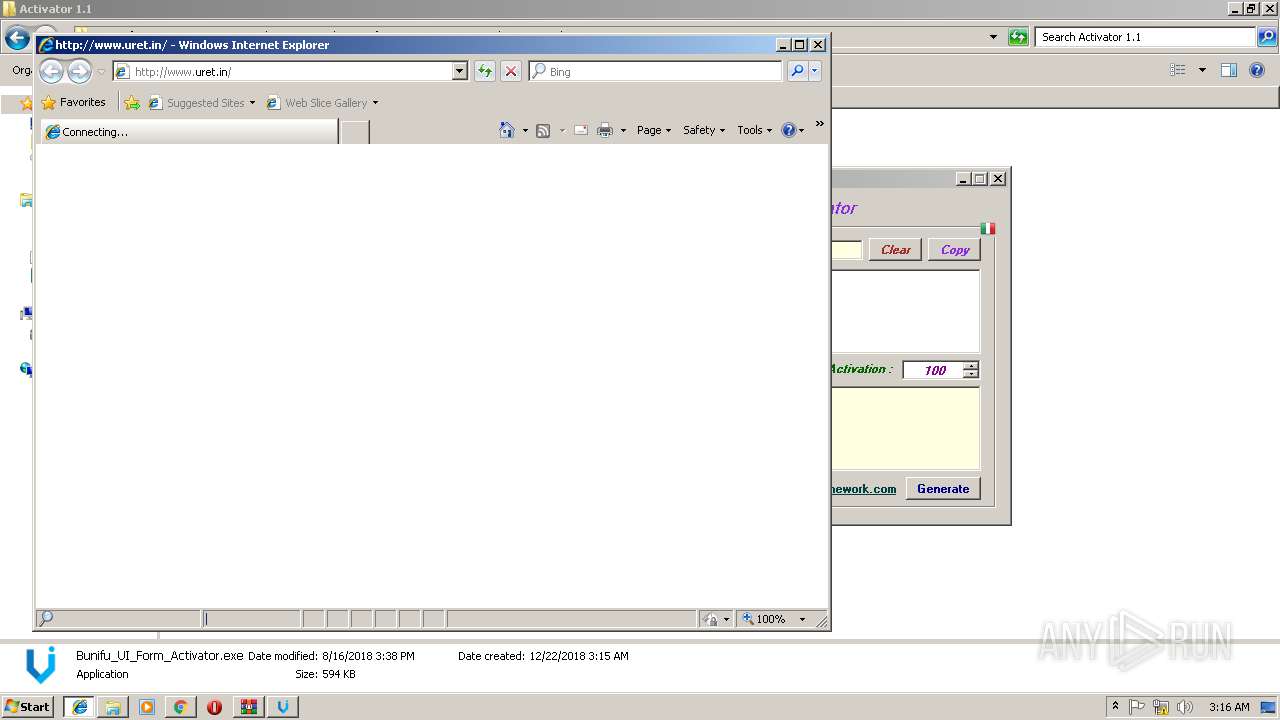The width and height of the screenshot is (1280, 720).
Task: Click the Chrome taskbar icon
Action: tap(181, 707)
